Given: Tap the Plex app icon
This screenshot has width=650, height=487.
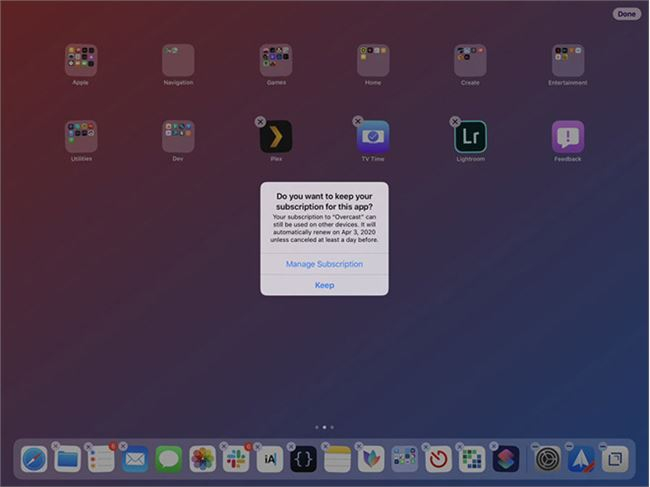Looking at the screenshot, I should click(x=276, y=136).
